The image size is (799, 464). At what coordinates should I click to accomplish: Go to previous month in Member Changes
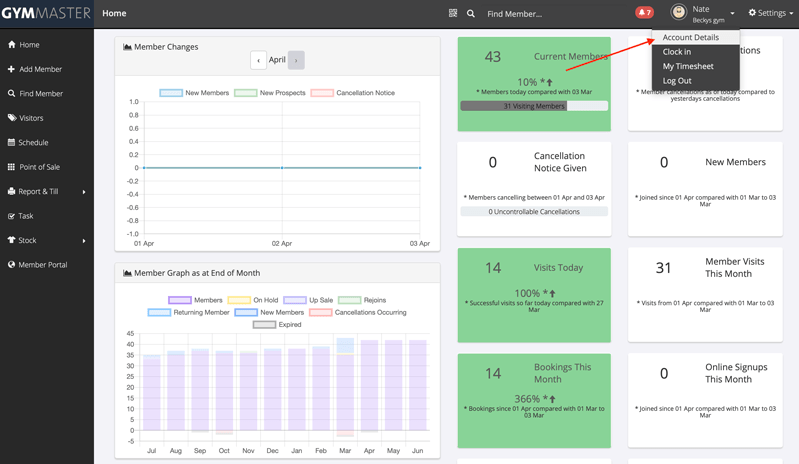[x=258, y=60]
